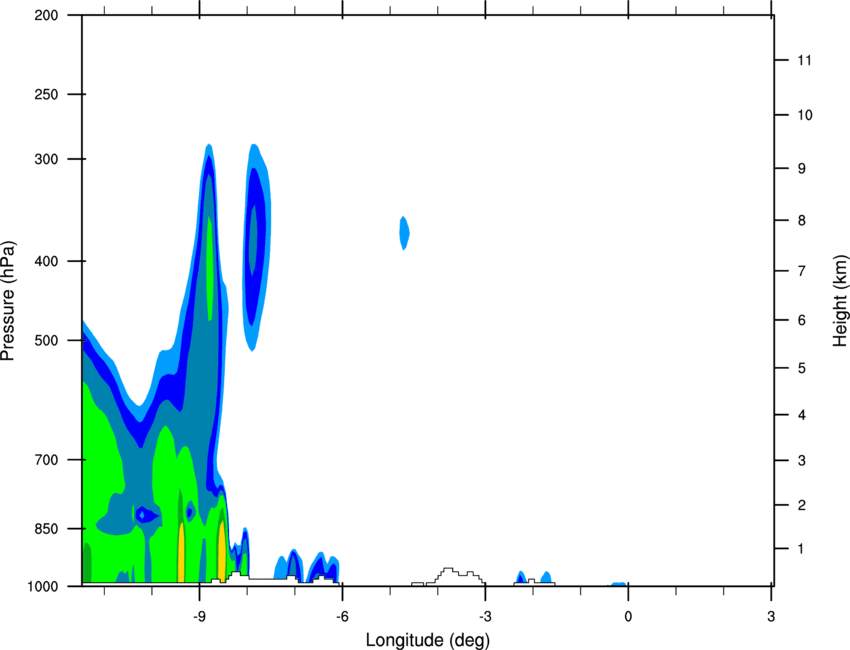The height and width of the screenshot is (650, 850).
Task: Click the 6 km height label
Action: coord(802,320)
